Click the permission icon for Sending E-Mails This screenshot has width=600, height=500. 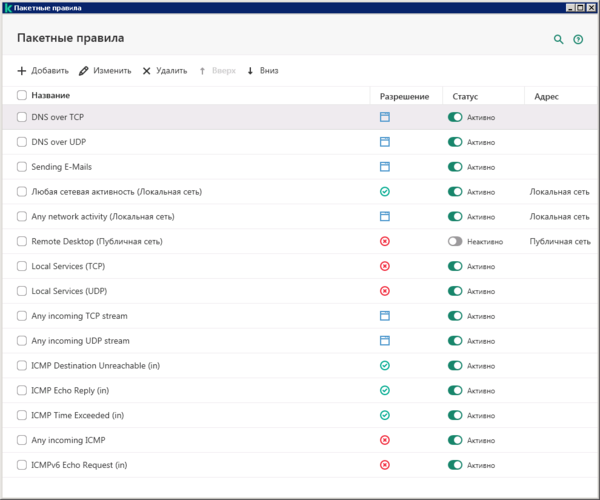[385, 167]
